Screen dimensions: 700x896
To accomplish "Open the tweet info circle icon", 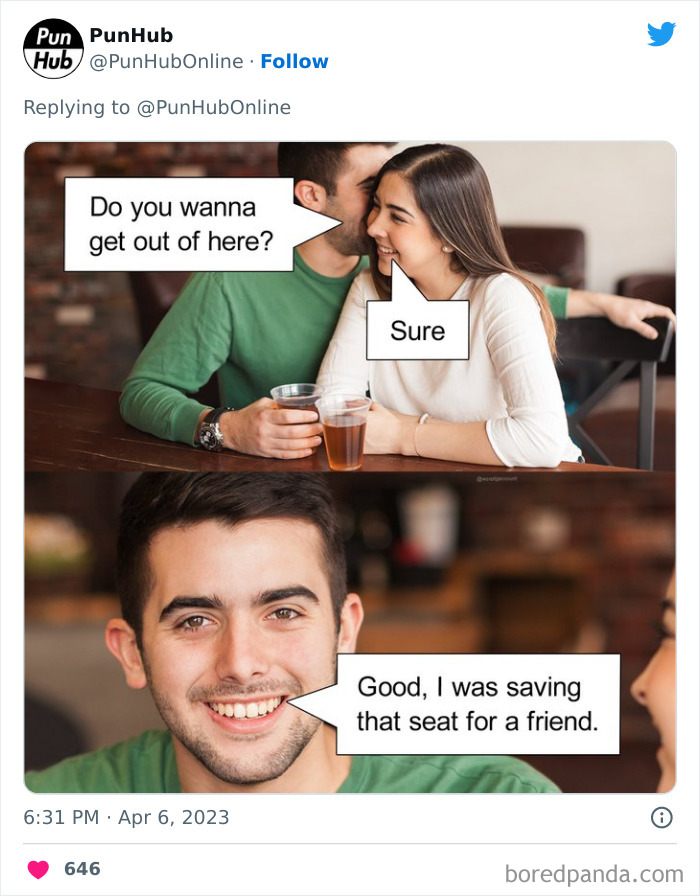I will point(662,818).
